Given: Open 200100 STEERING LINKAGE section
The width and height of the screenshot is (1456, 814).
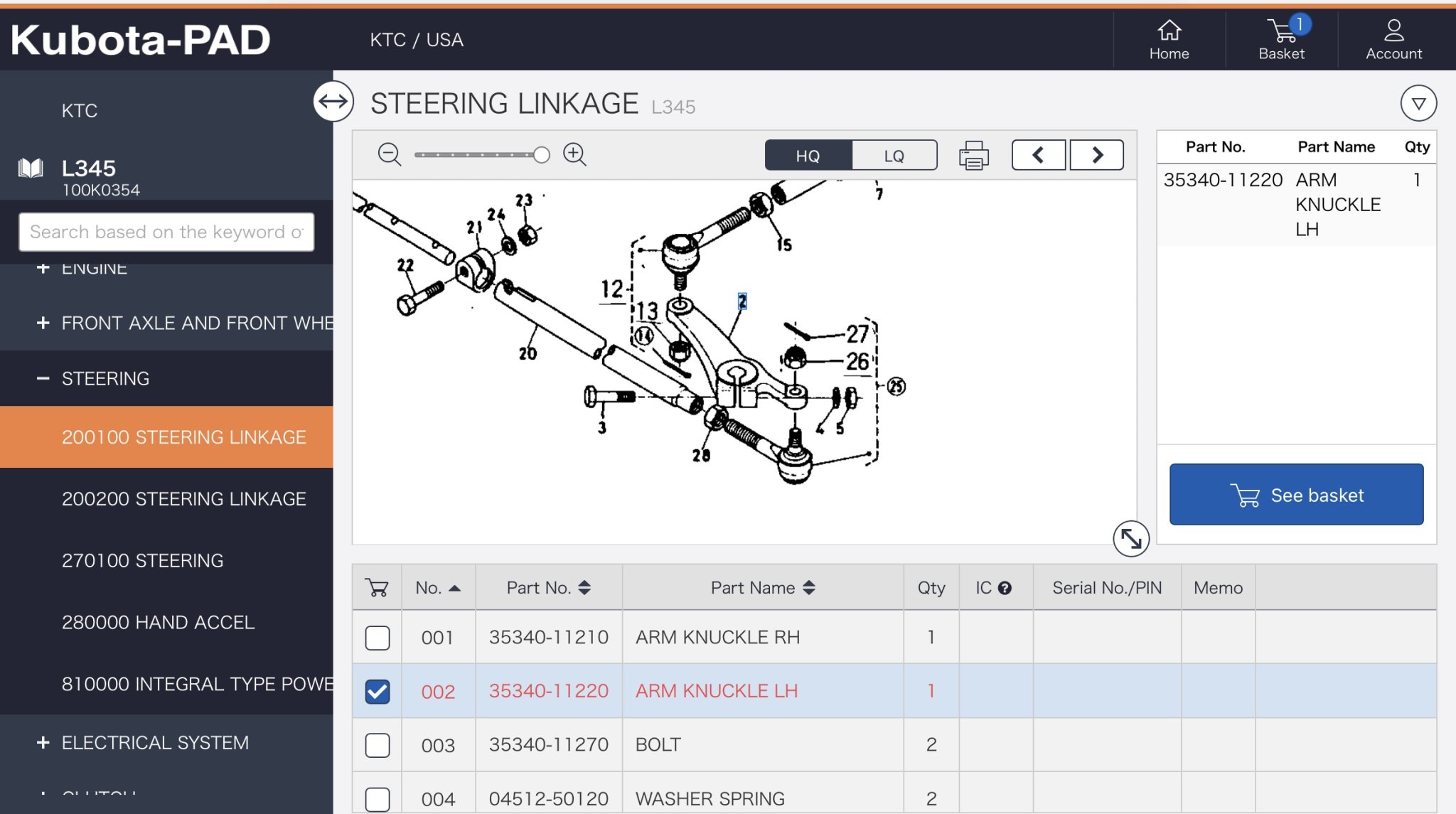Looking at the screenshot, I should click(166, 437).
